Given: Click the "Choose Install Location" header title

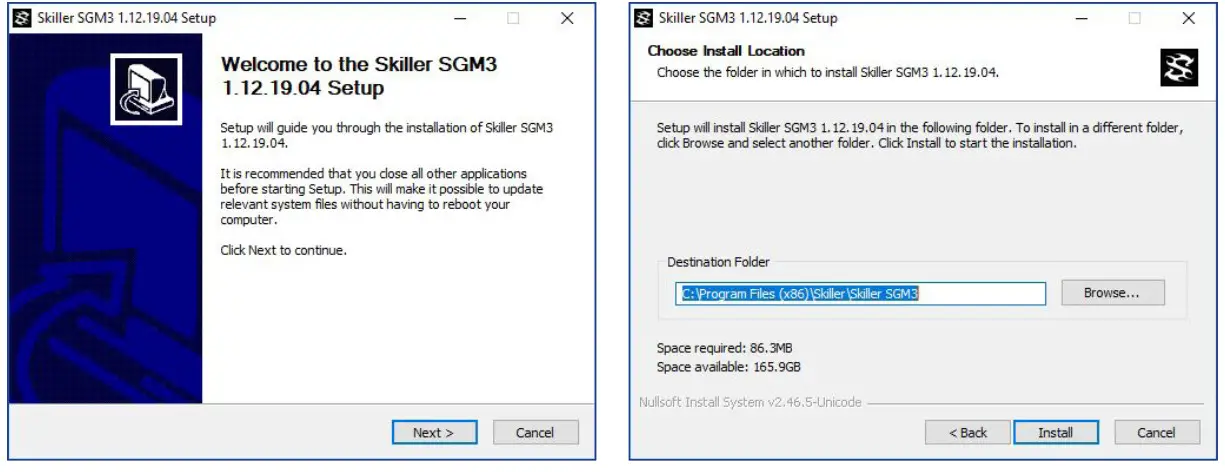Looking at the screenshot, I should [726, 51].
